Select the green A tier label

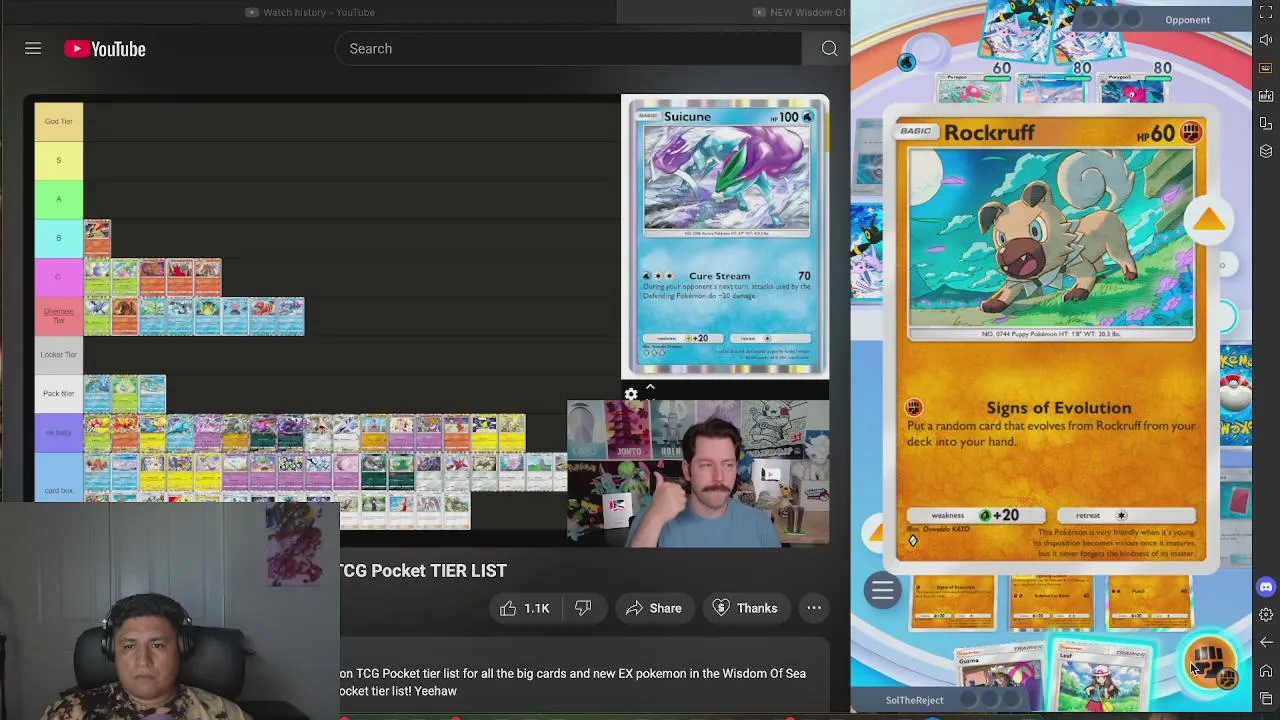[x=58, y=199]
